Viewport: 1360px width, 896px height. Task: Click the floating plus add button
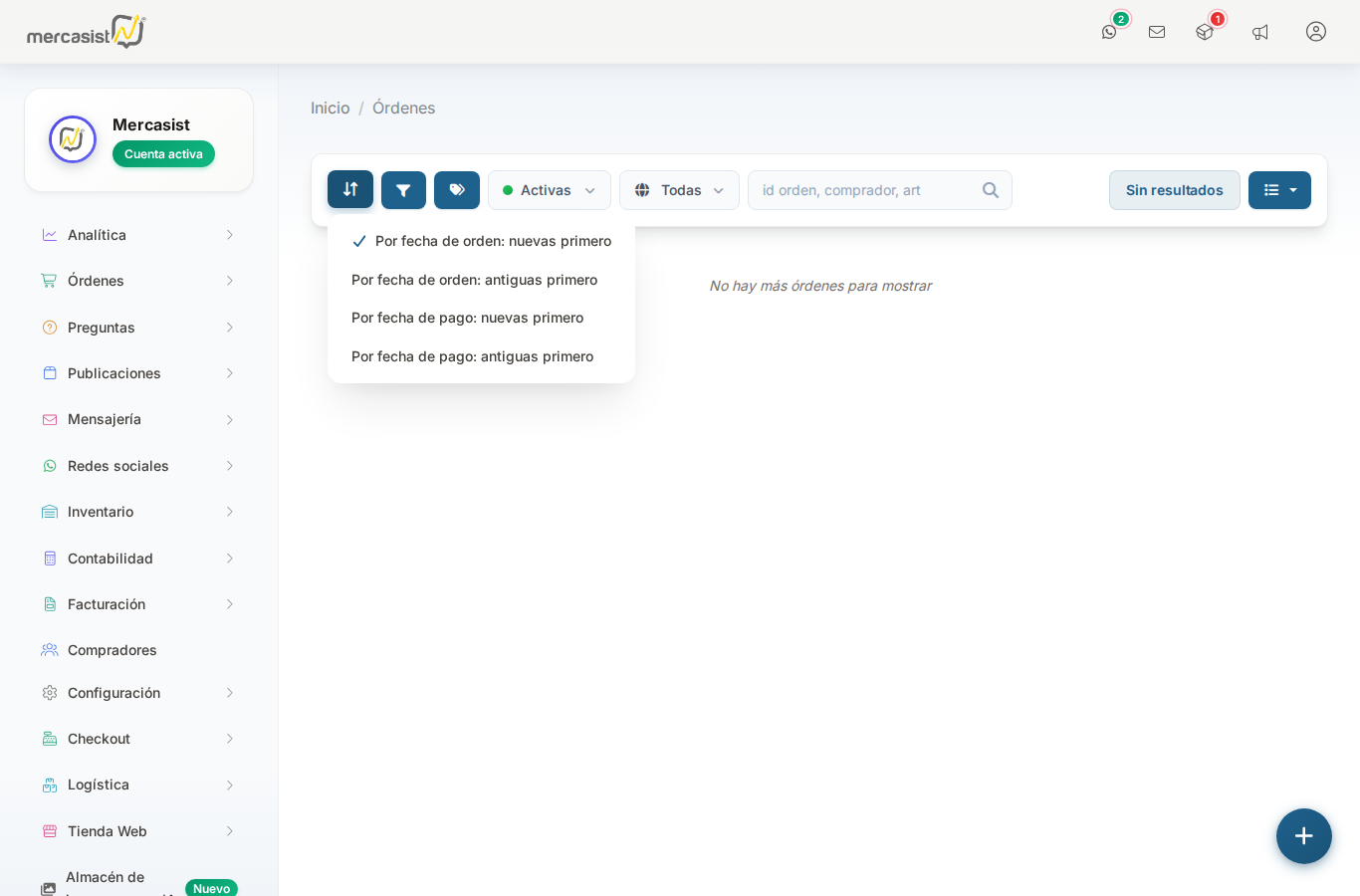pyautogui.click(x=1304, y=836)
